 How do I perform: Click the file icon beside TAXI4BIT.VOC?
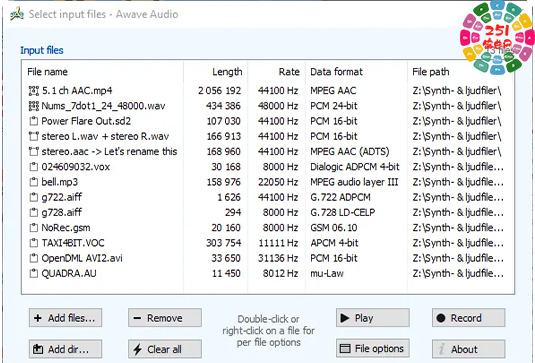point(33,243)
